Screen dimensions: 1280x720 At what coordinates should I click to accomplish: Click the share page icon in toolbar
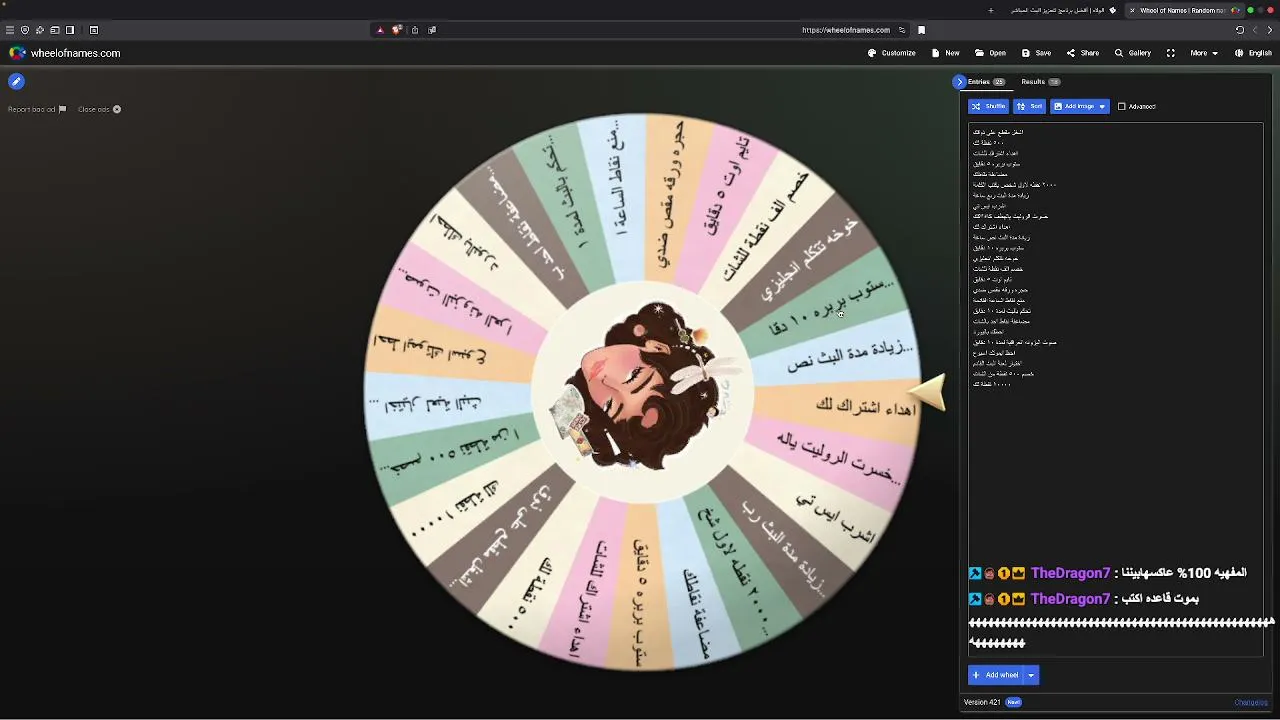pos(415,30)
